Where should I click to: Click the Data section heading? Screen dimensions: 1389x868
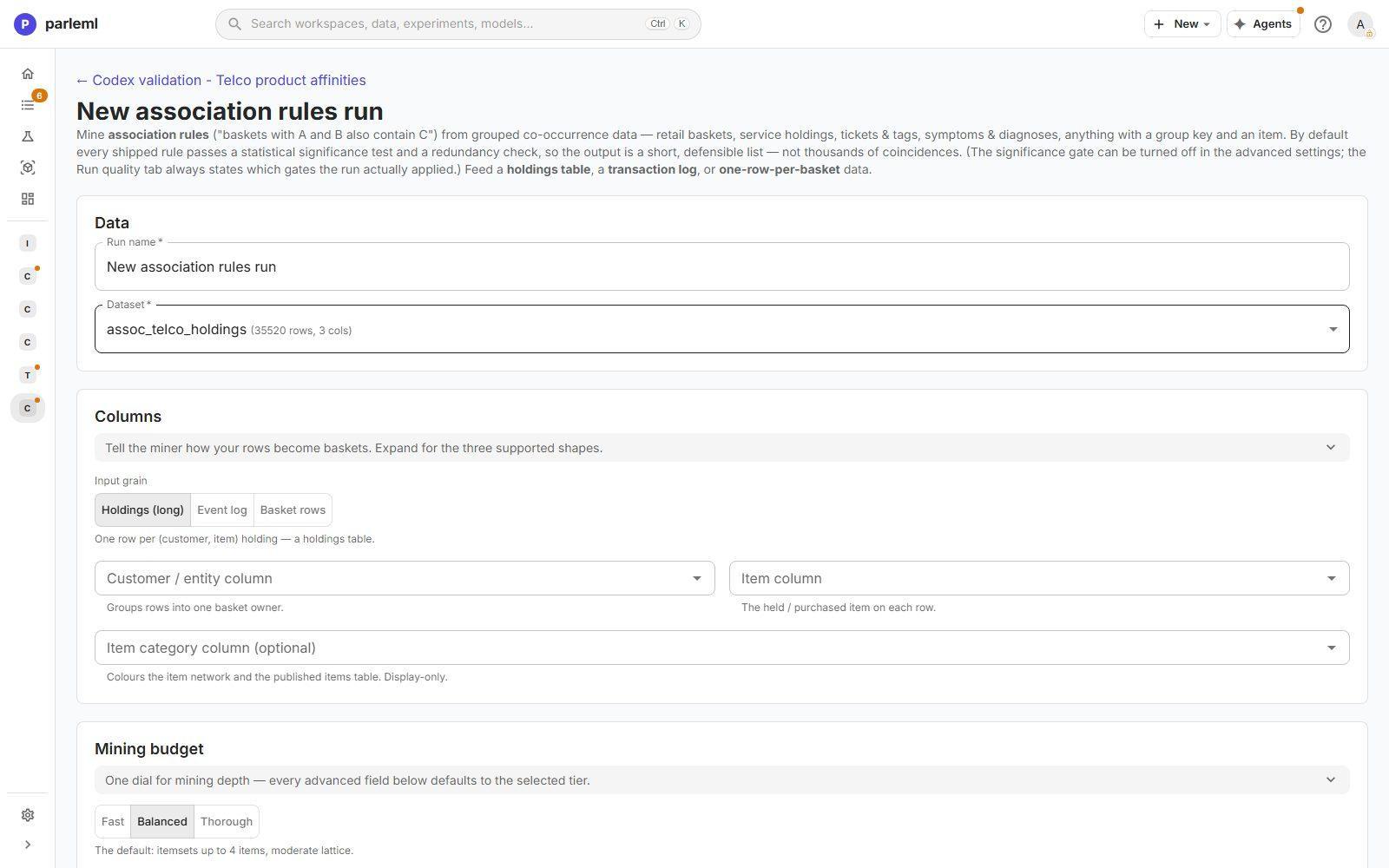(x=112, y=223)
